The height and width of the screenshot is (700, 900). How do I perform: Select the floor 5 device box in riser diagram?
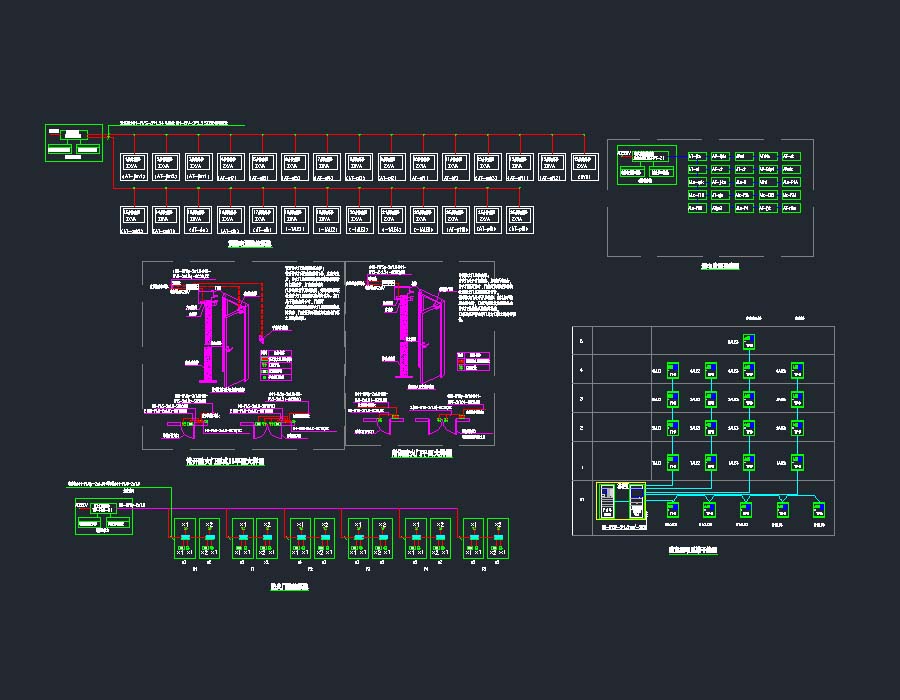point(749,342)
